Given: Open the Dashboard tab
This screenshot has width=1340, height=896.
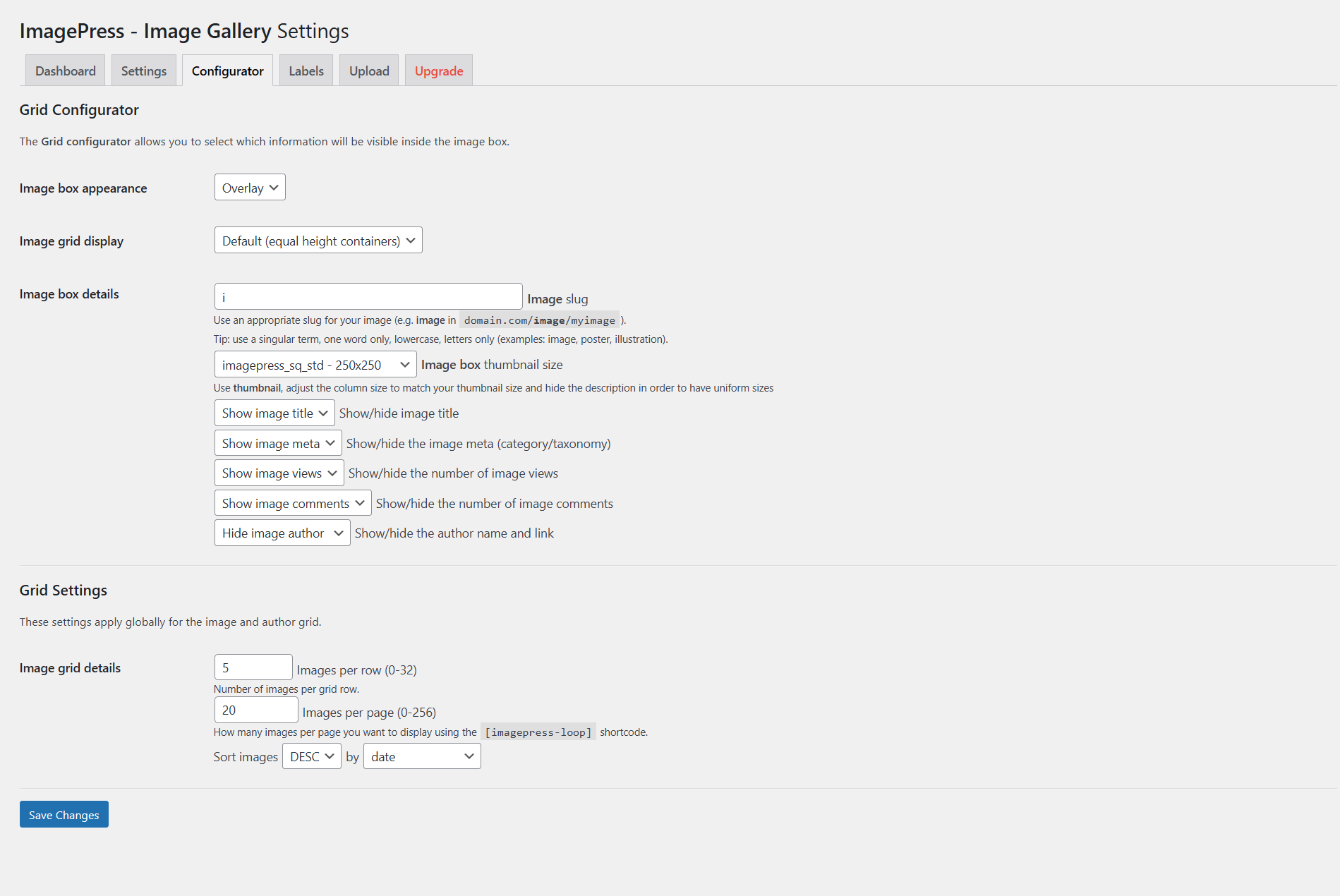Looking at the screenshot, I should (x=65, y=71).
